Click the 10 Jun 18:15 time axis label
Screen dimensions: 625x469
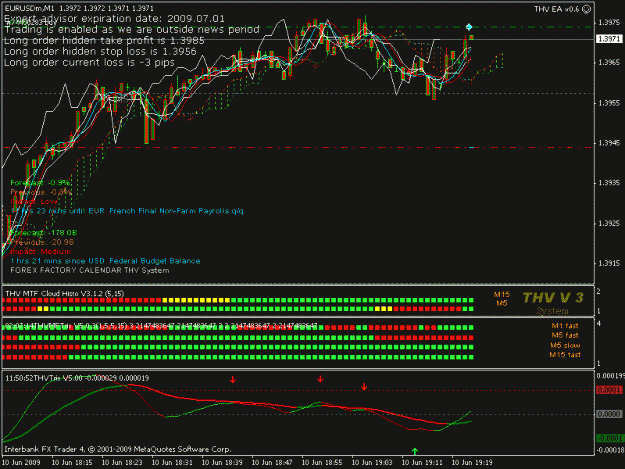coord(72,463)
